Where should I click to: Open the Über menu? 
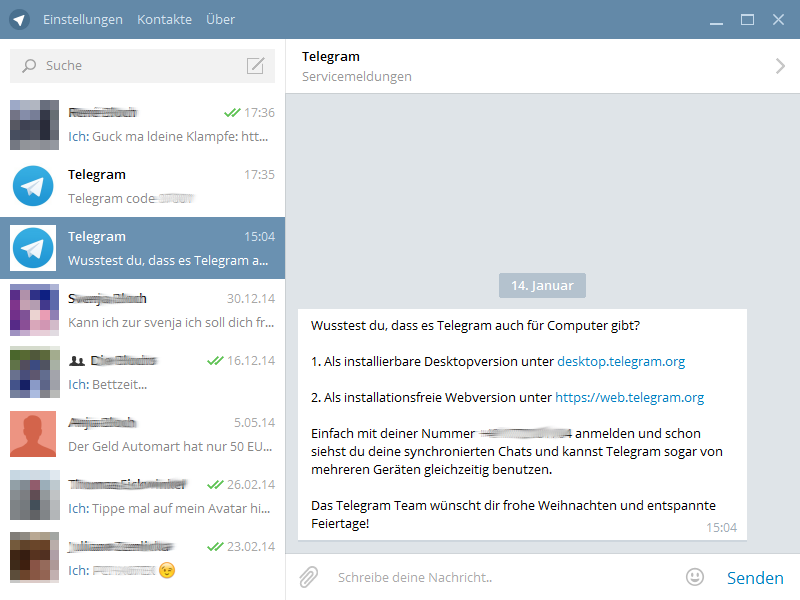tap(220, 19)
